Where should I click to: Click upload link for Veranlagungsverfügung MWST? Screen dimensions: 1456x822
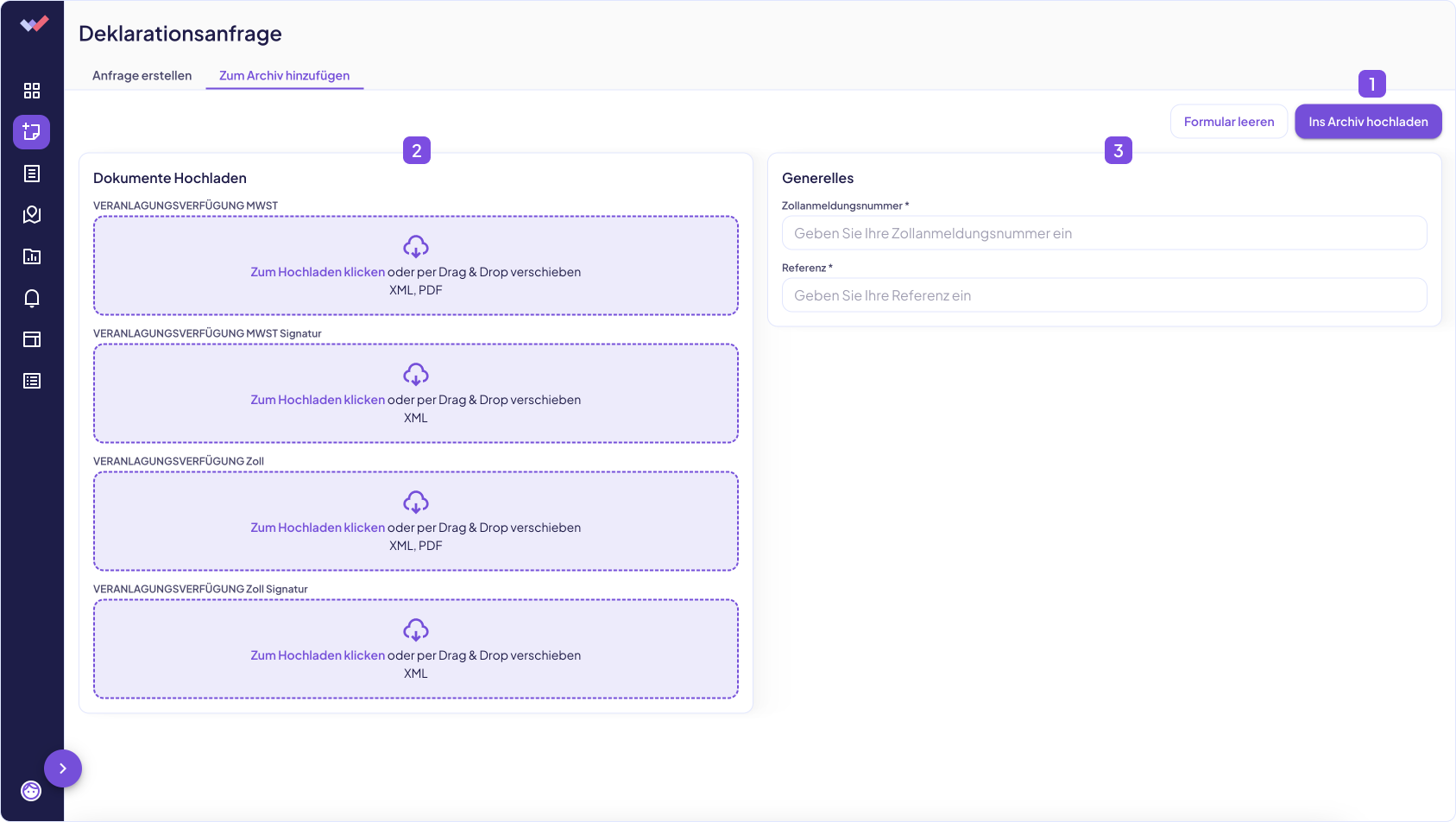(318, 272)
